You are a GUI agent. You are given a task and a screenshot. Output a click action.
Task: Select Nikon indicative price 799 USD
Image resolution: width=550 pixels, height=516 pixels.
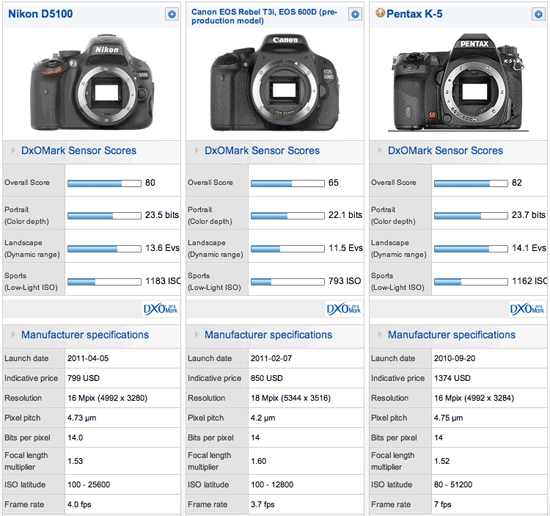pos(83,378)
